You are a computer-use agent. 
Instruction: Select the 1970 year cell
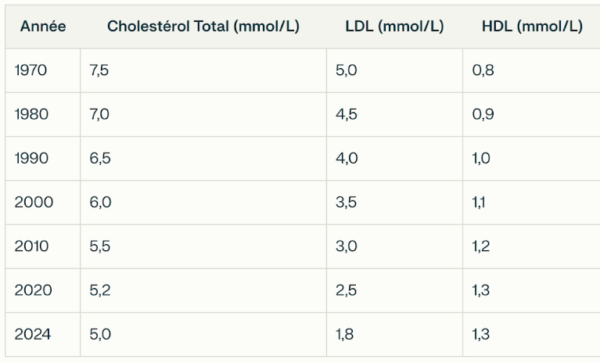click(x=31, y=70)
